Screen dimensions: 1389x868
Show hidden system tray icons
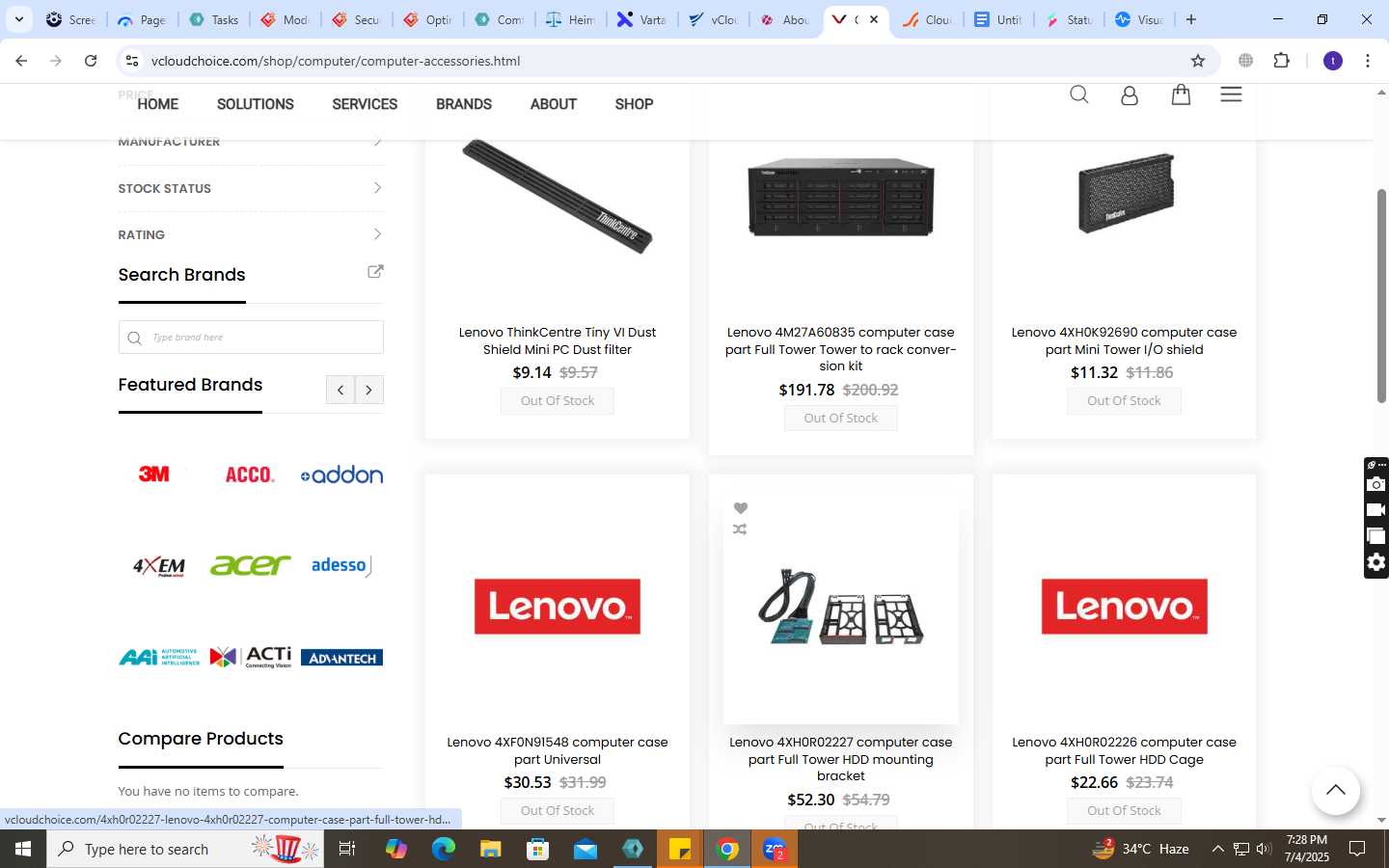[x=1217, y=849]
